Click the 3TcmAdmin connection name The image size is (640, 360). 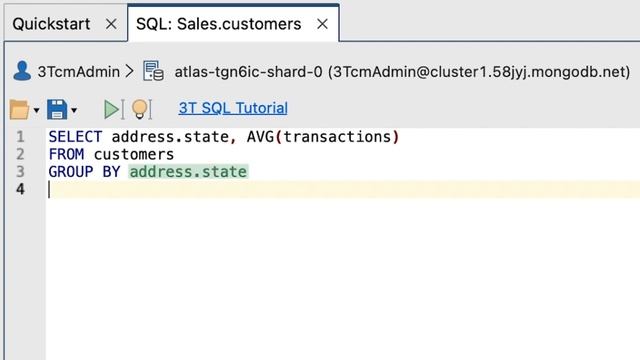tap(79, 72)
